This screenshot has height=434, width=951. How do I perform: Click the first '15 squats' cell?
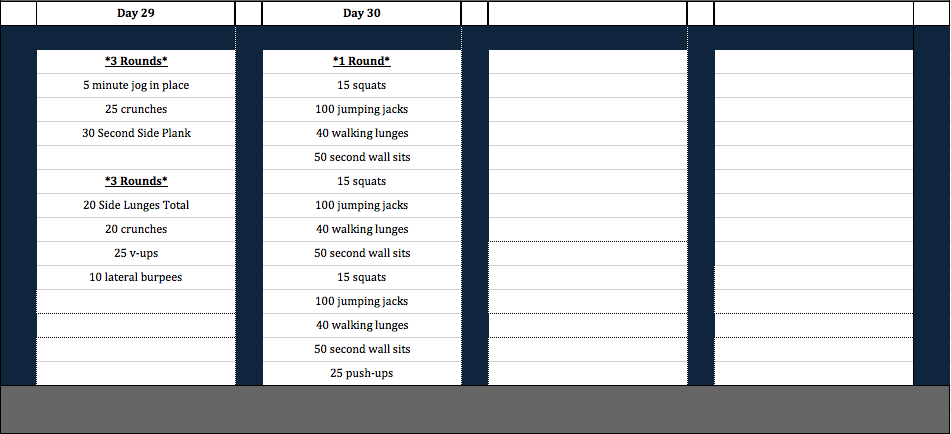pos(361,85)
